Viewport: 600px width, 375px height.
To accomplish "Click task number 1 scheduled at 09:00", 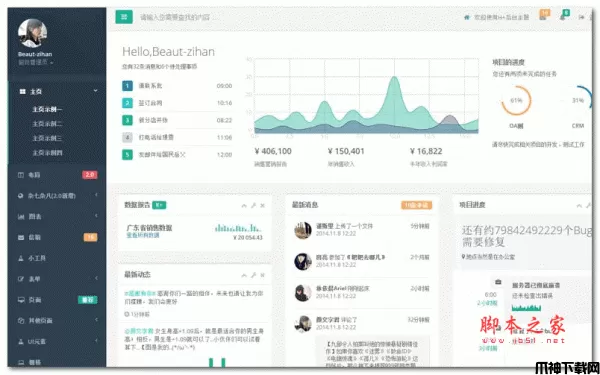I will click(177, 86).
